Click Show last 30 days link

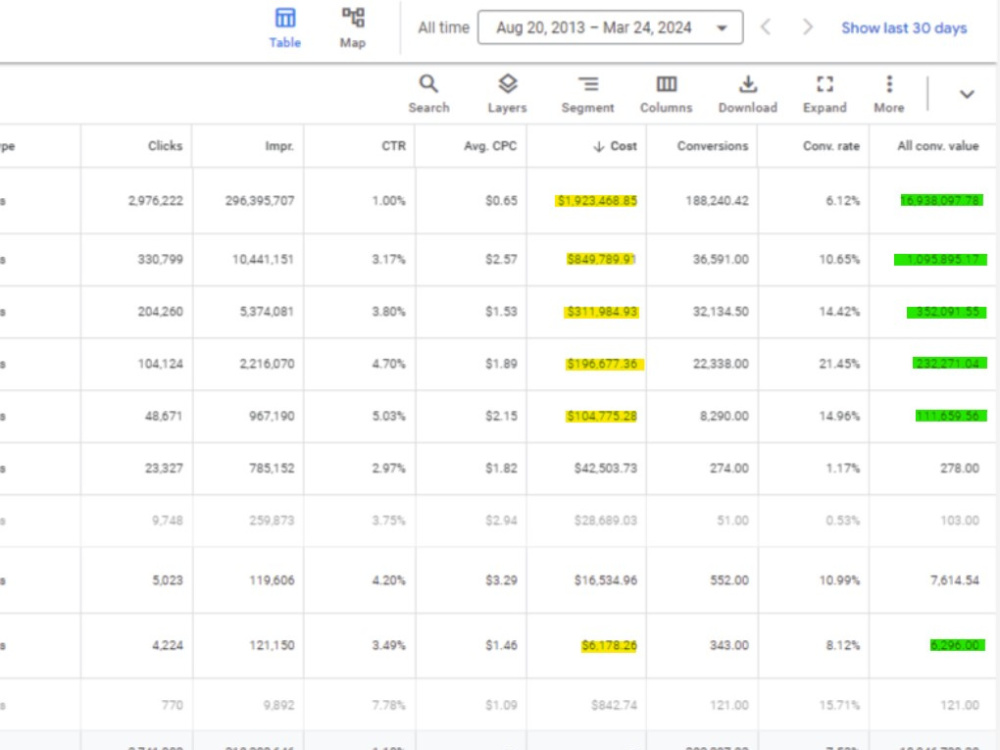coord(904,28)
